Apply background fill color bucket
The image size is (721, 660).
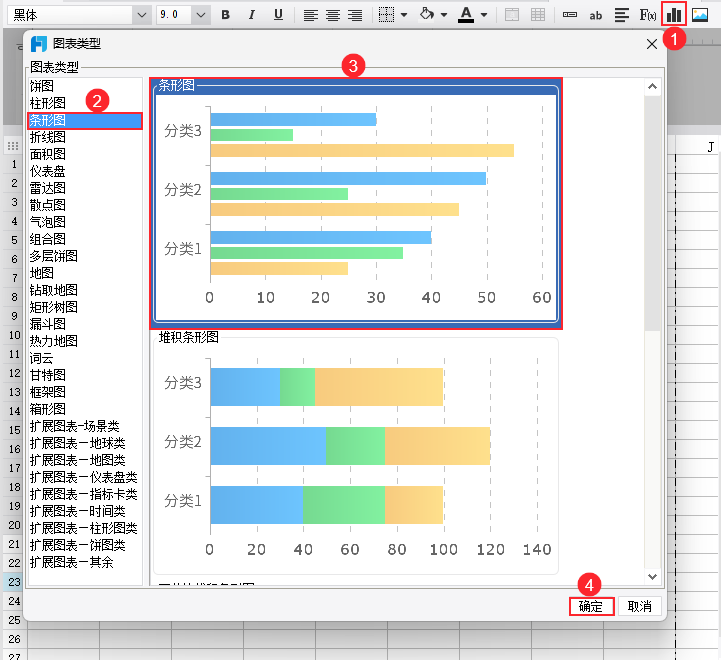(427, 14)
